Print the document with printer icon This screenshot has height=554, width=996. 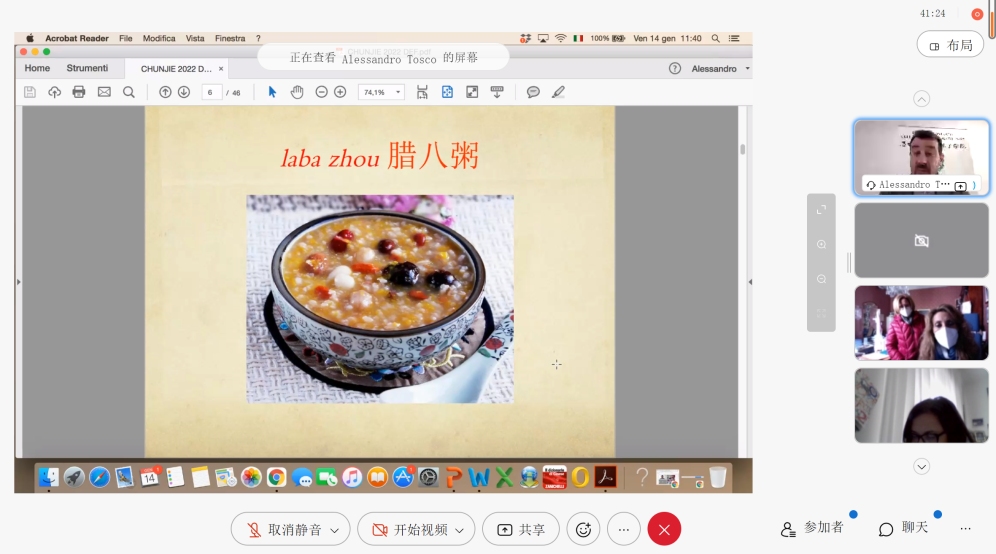pyautogui.click(x=79, y=92)
